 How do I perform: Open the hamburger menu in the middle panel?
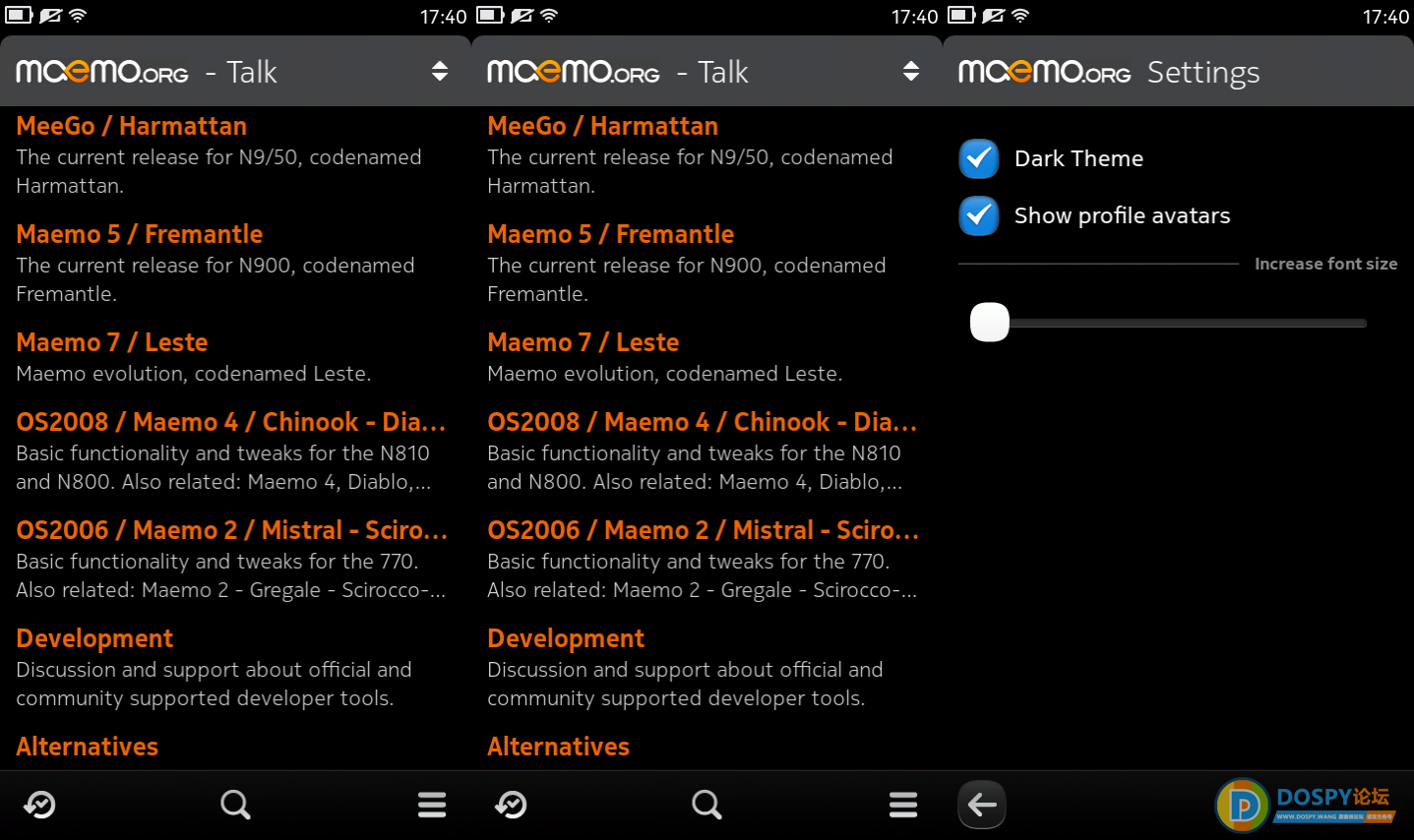coord(903,805)
